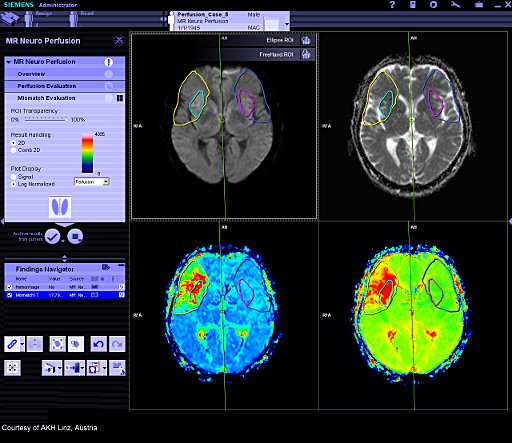Click the Findings Navigator export icon

coord(106,267)
